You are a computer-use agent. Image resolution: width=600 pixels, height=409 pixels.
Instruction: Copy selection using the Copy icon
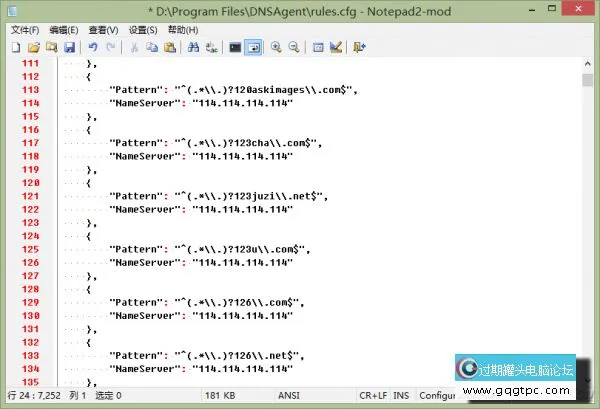pos(152,47)
